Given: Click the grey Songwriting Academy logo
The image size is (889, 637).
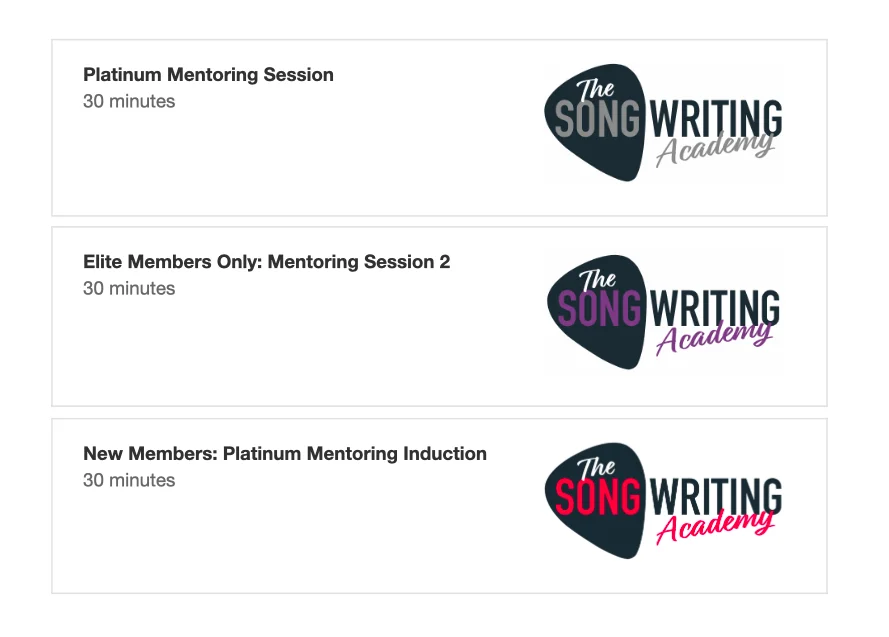Looking at the screenshot, I should 663,122.
